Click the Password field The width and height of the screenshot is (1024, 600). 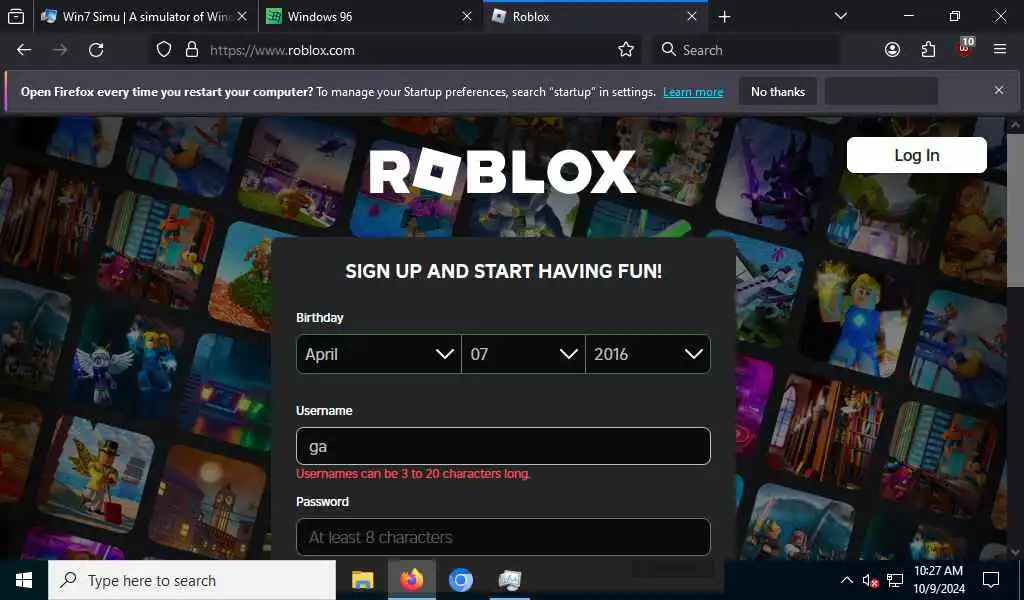(503, 537)
